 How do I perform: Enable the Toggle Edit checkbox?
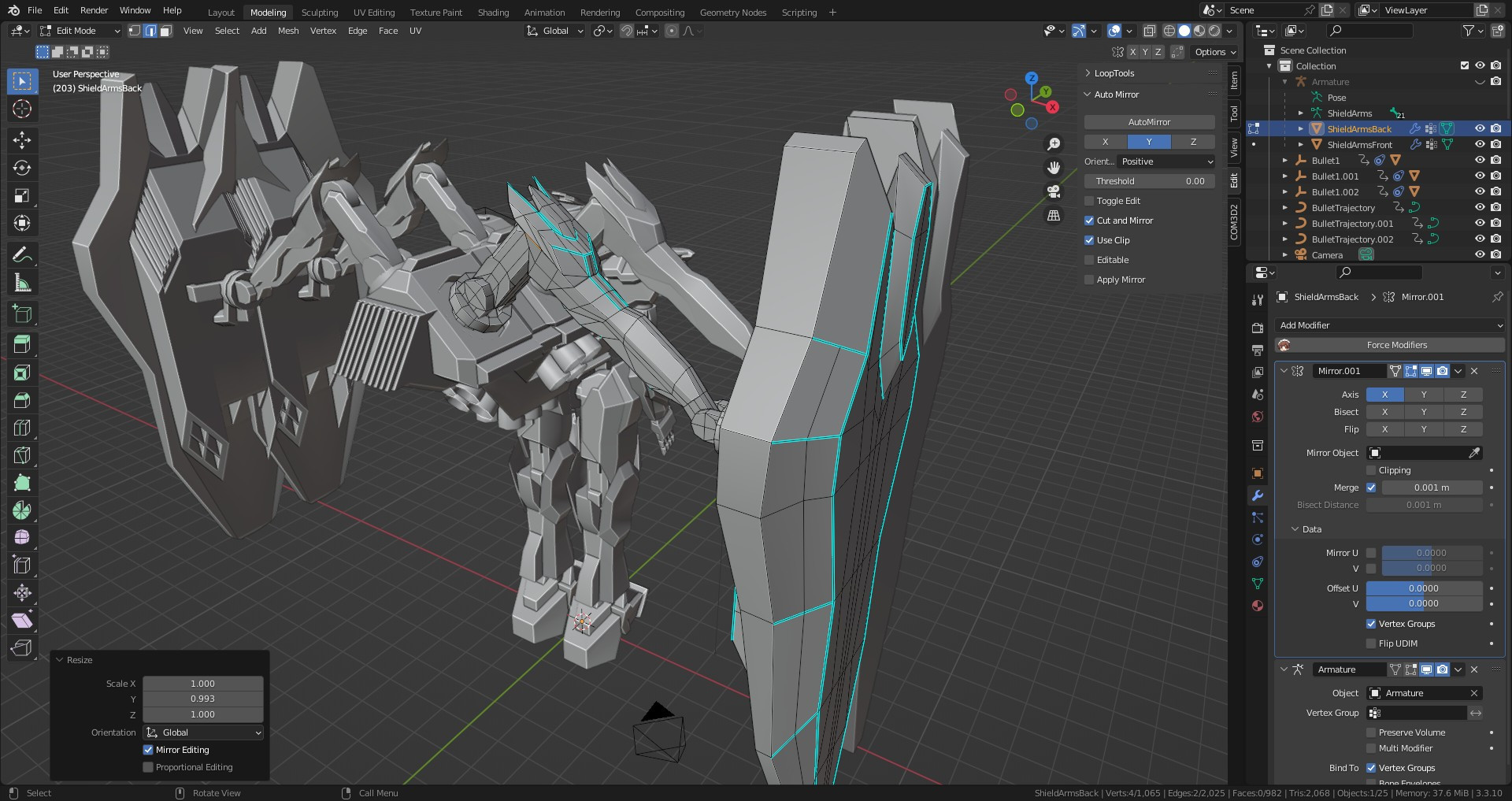1089,201
